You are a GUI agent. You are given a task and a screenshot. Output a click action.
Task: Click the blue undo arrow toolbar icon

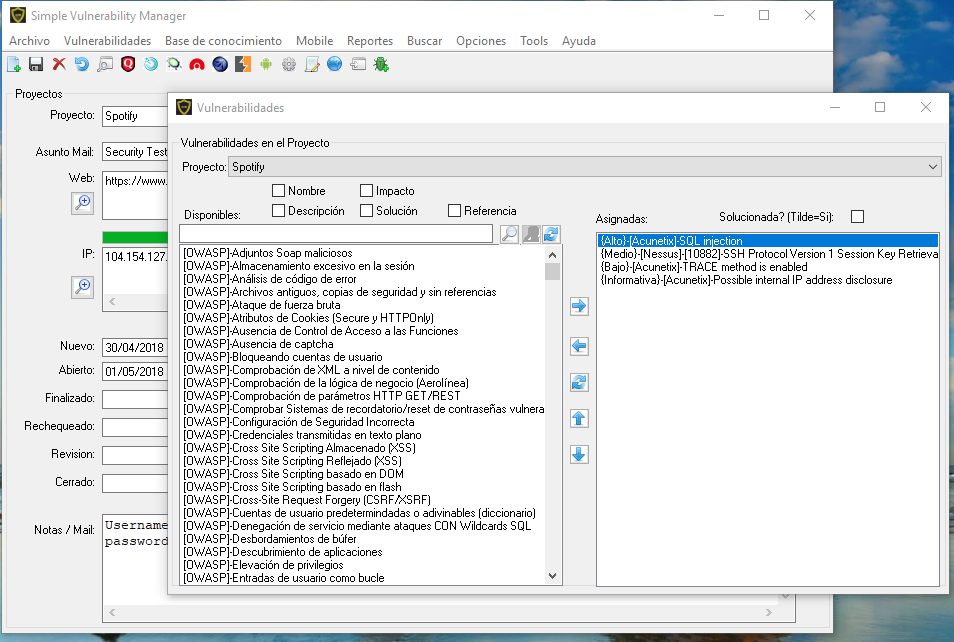[x=82, y=64]
